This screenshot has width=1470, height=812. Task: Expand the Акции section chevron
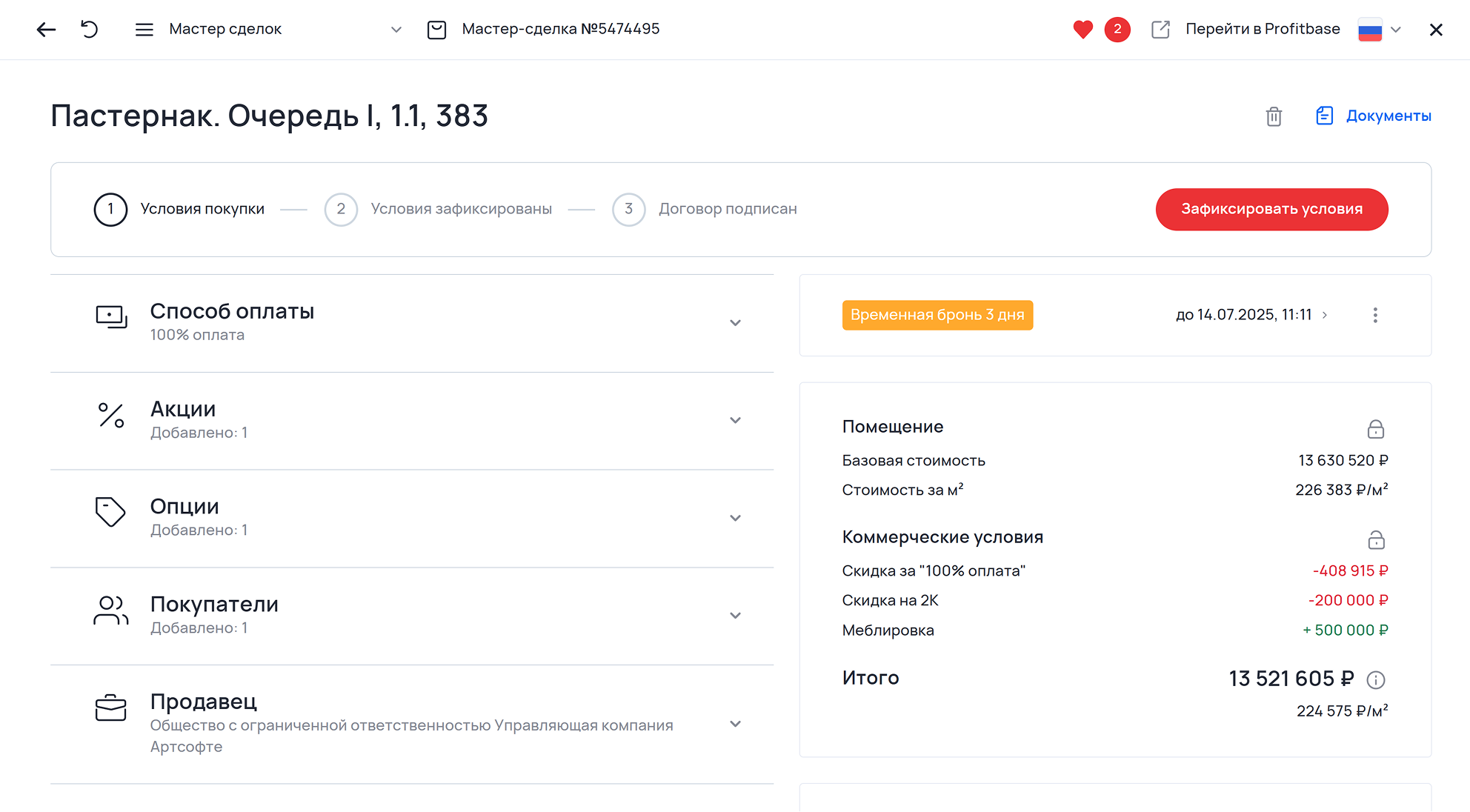(735, 420)
